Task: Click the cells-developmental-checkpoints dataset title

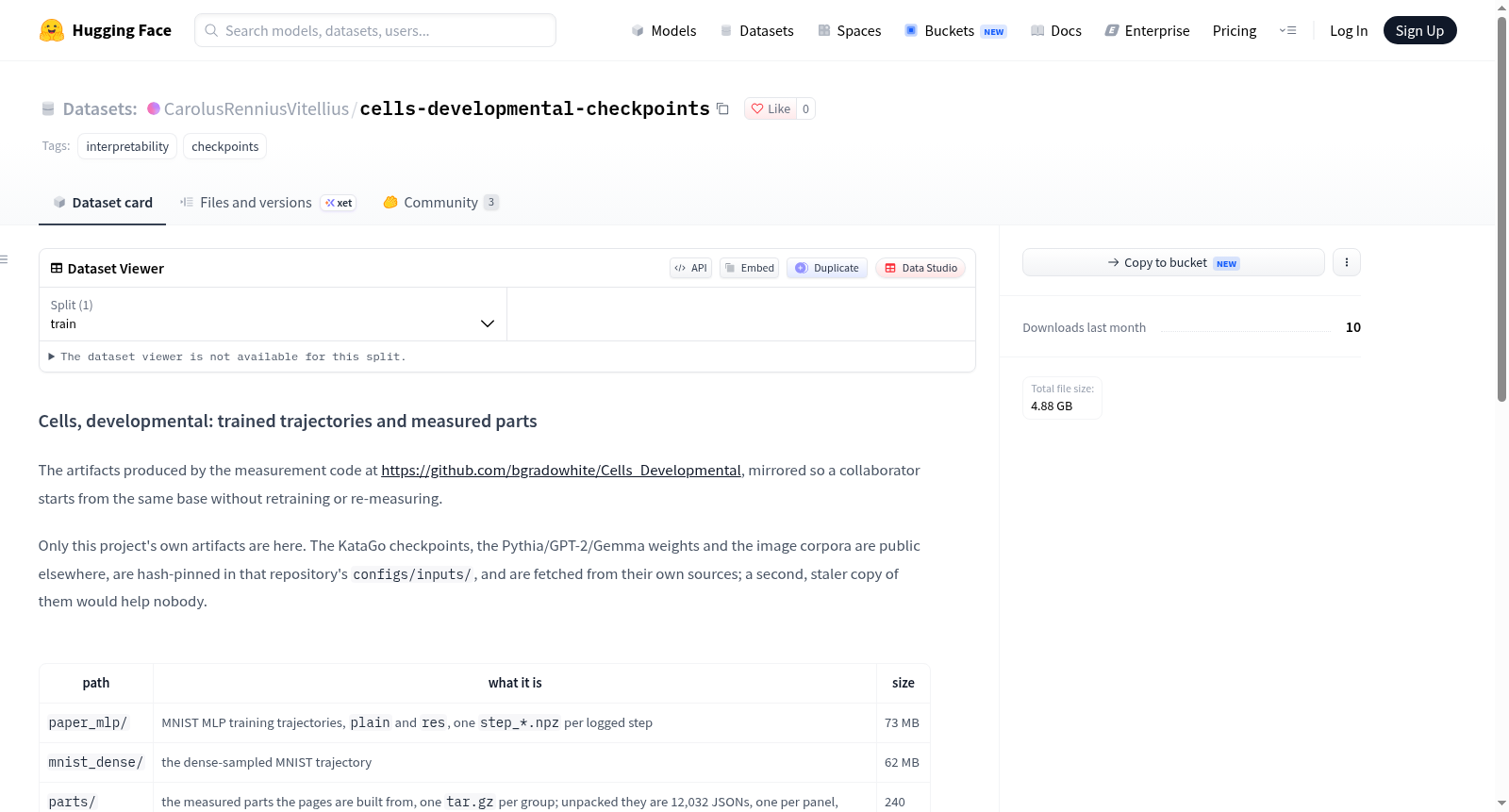Action: (535, 108)
